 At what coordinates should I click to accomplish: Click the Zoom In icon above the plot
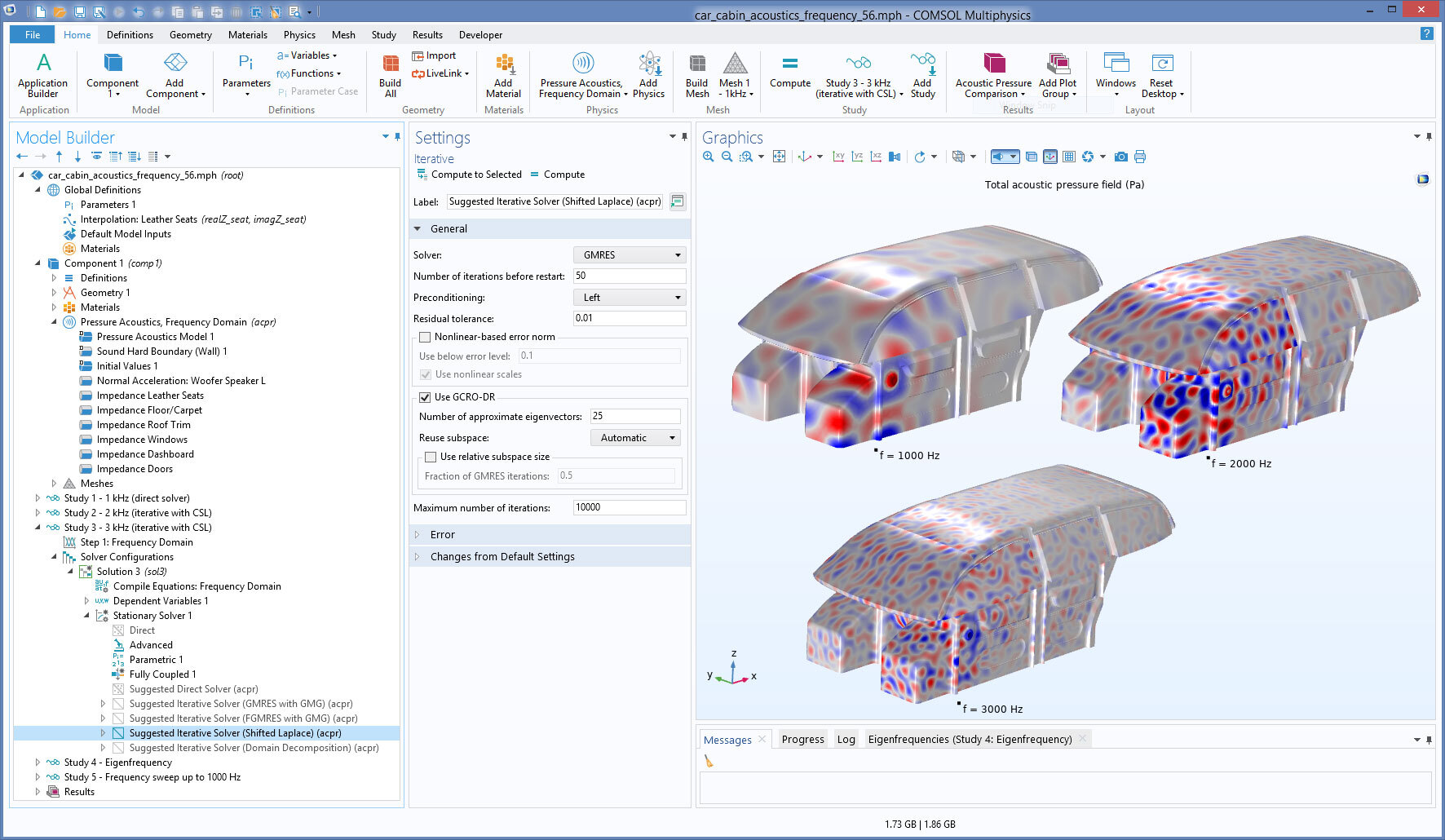[707, 156]
